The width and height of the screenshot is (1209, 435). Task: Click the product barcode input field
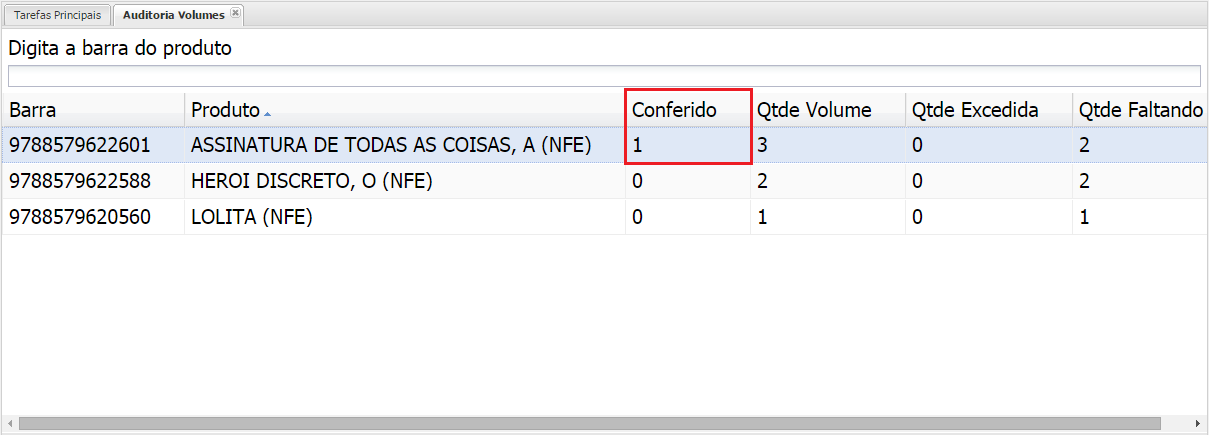tap(604, 77)
